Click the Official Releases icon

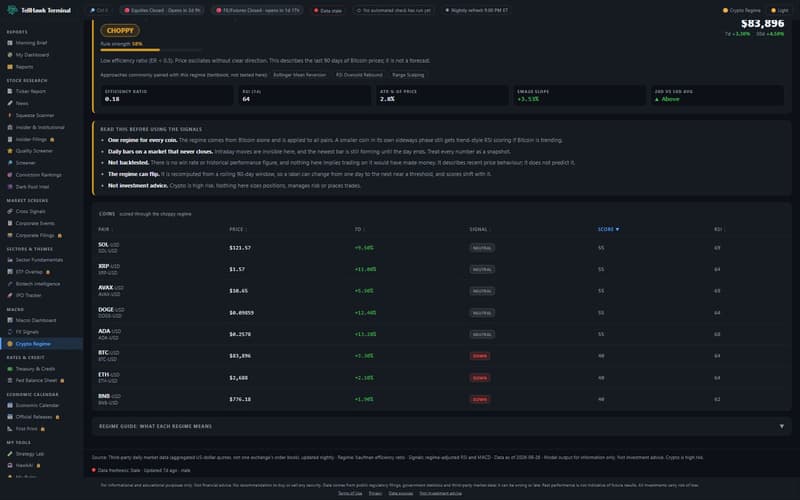click(10, 417)
